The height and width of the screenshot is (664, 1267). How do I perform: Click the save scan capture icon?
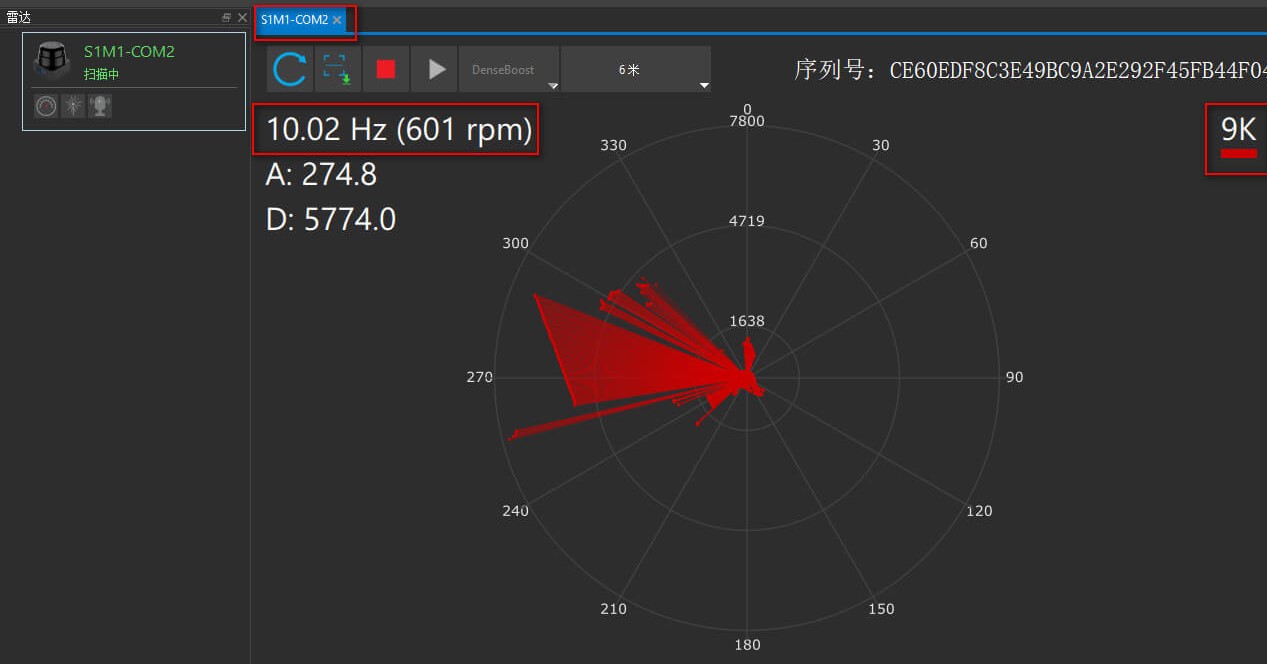[x=337, y=69]
